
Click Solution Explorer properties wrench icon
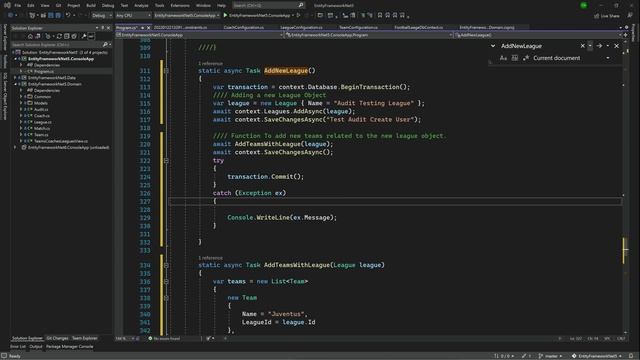[84, 36]
